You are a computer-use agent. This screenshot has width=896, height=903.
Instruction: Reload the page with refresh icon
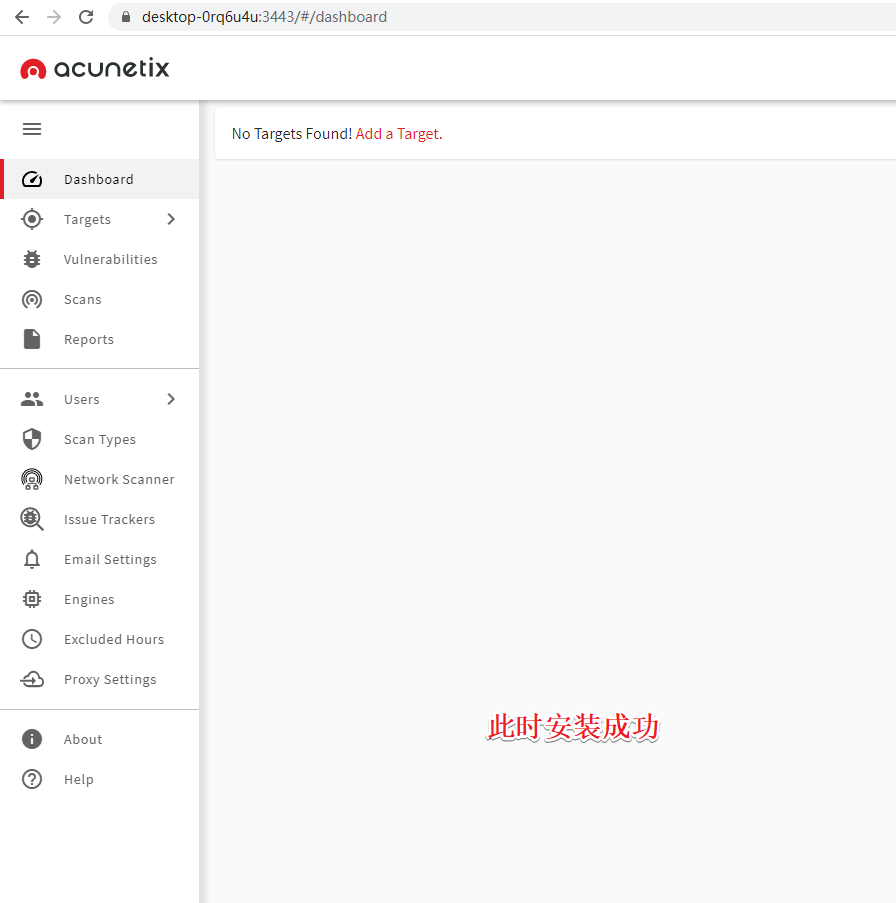pyautogui.click(x=86, y=17)
